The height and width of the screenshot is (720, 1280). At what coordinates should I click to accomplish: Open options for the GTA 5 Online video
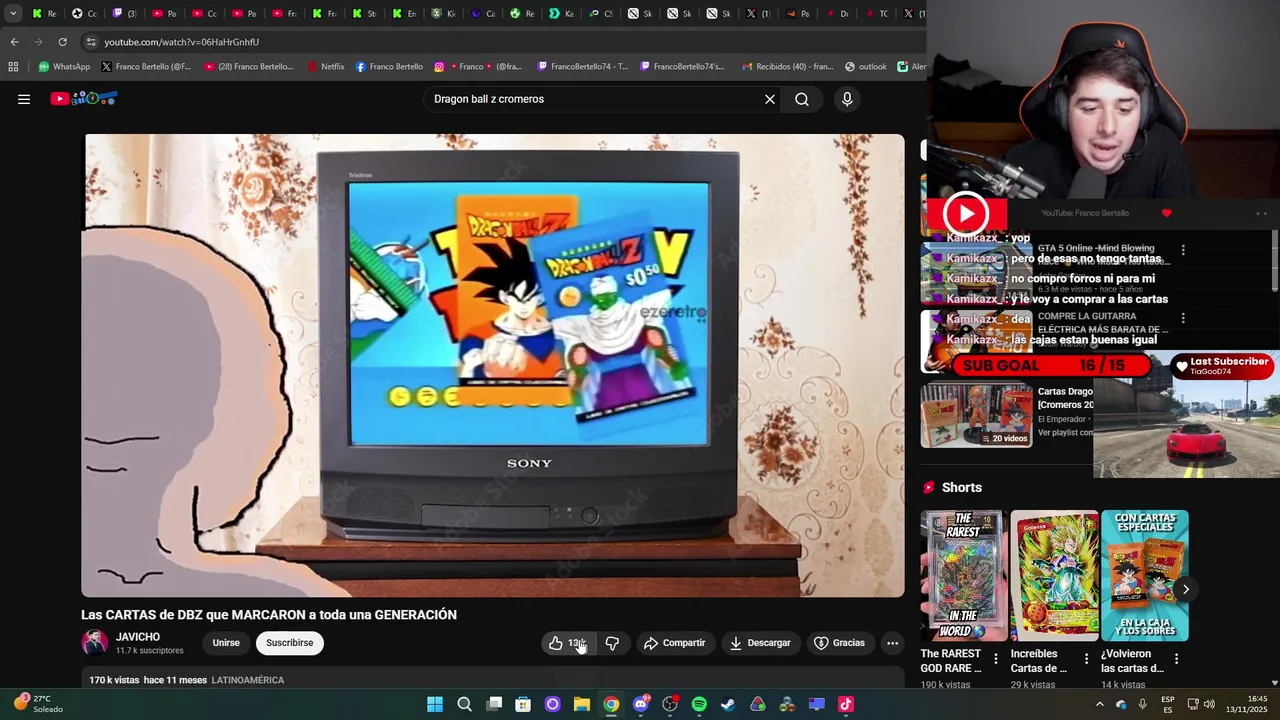(x=1183, y=250)
